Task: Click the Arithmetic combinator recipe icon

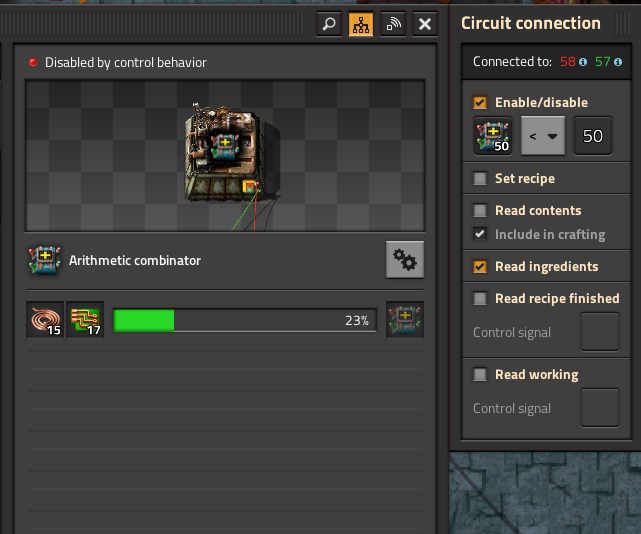Action: (45, 260)
